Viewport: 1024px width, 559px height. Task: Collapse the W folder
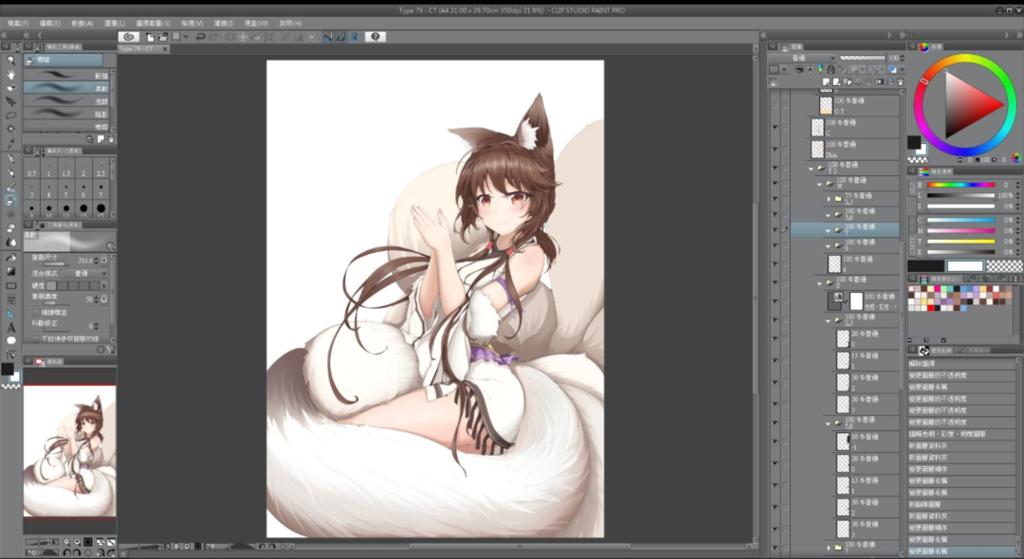tap(820, 184)
